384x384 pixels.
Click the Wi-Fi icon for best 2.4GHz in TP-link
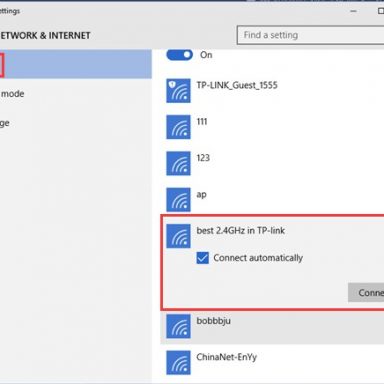click(x=178, y=236)
